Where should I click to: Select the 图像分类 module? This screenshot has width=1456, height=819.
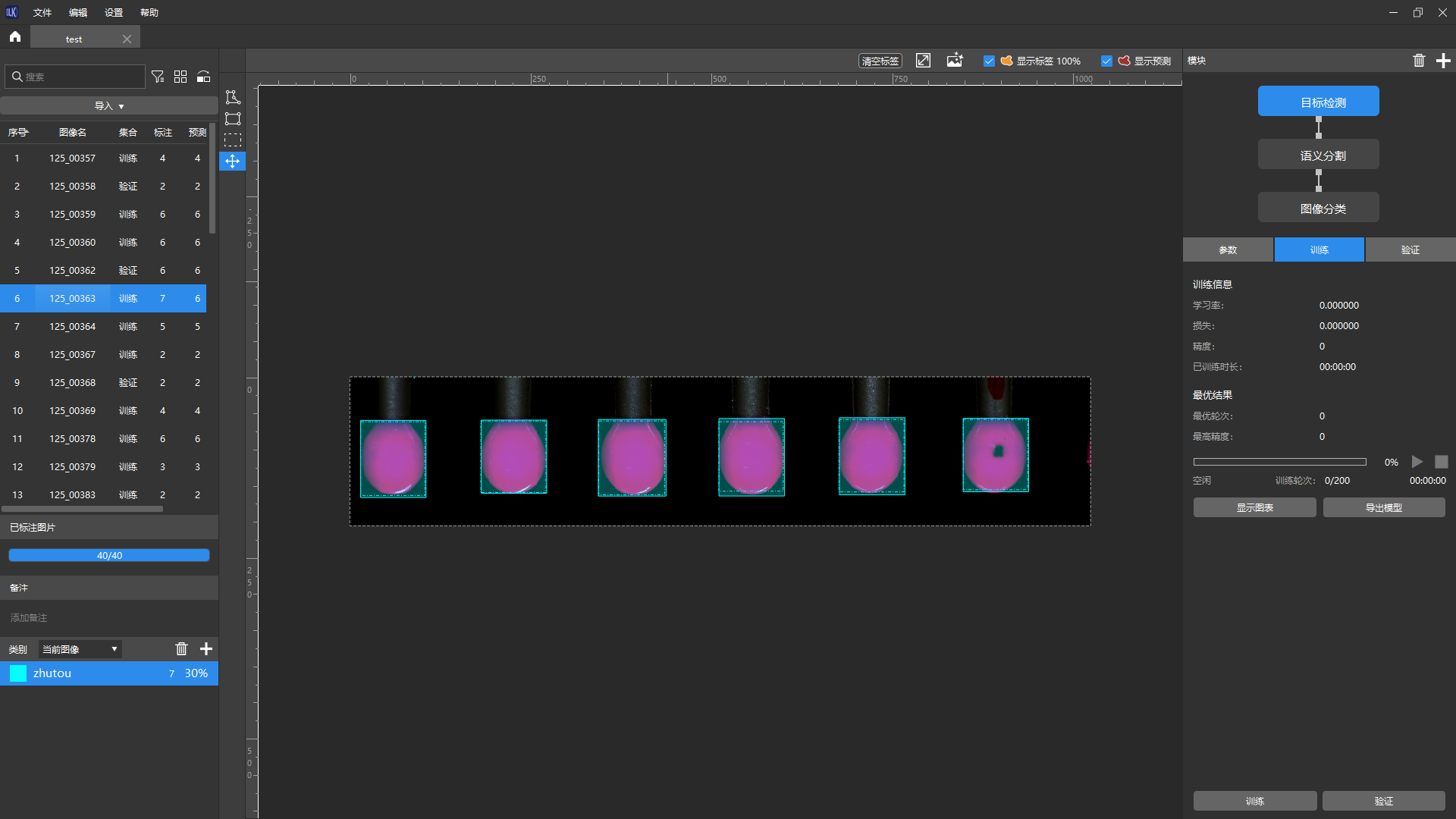pos(1319,207)
